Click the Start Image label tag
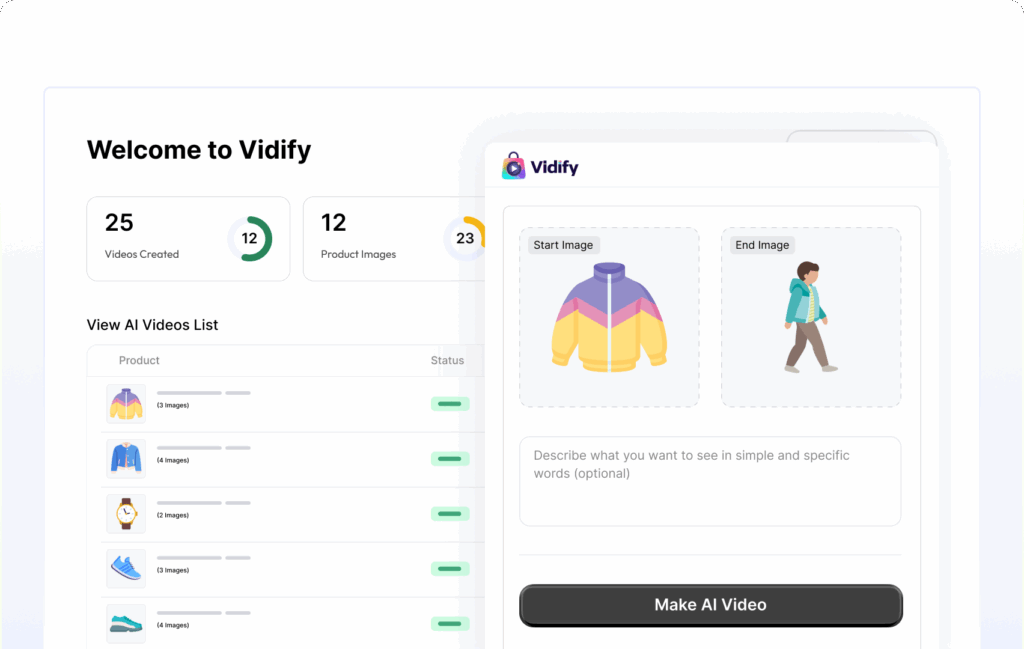The image size is (1024, 649). (x=564, y=245)
